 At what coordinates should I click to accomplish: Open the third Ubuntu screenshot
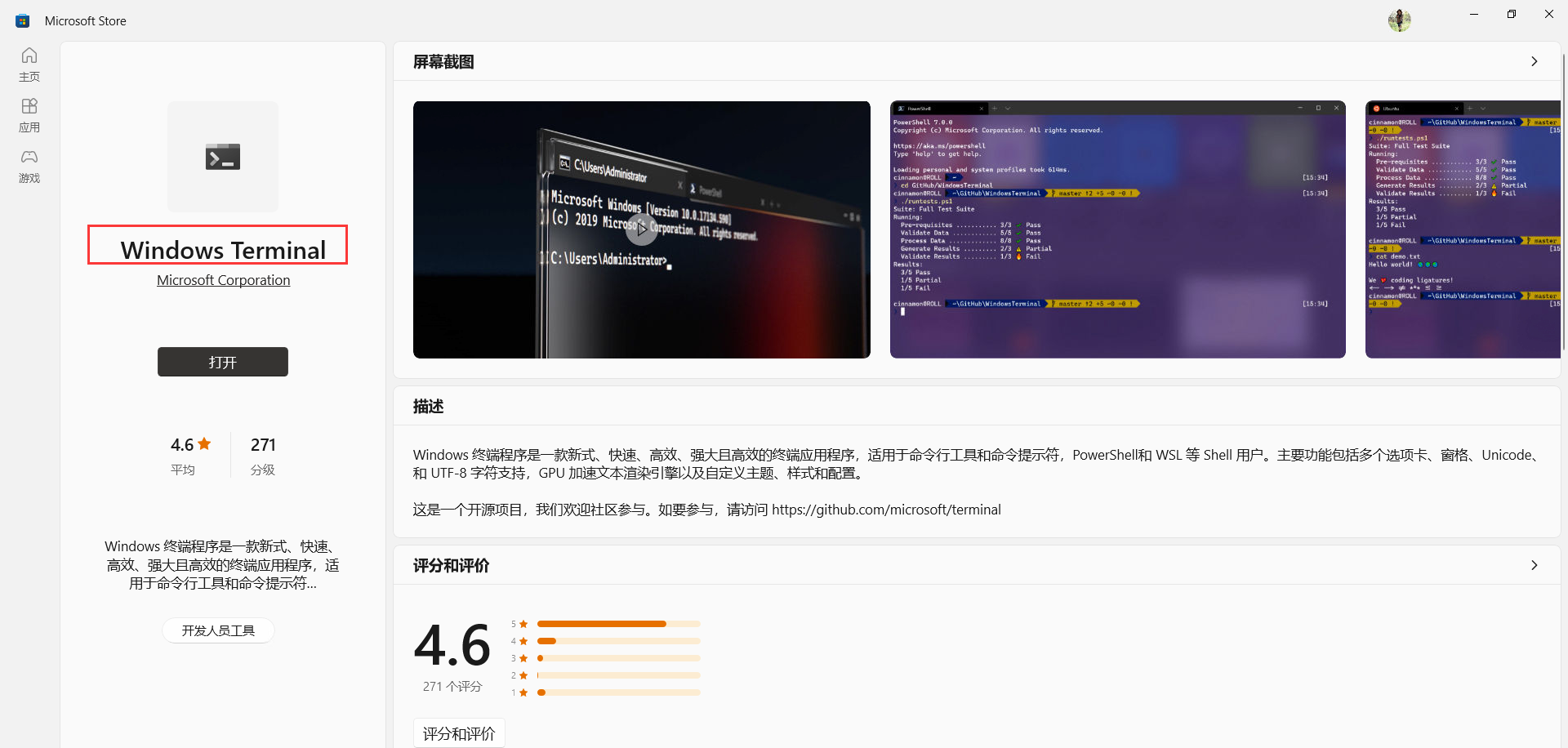point(1463,229)
